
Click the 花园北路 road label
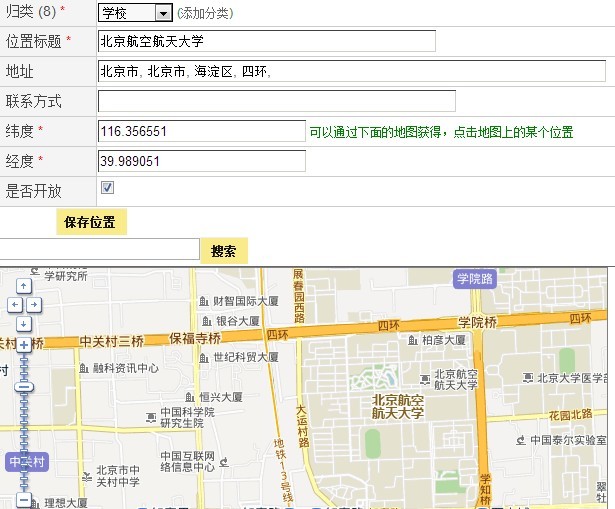click(x=570, y=415)
